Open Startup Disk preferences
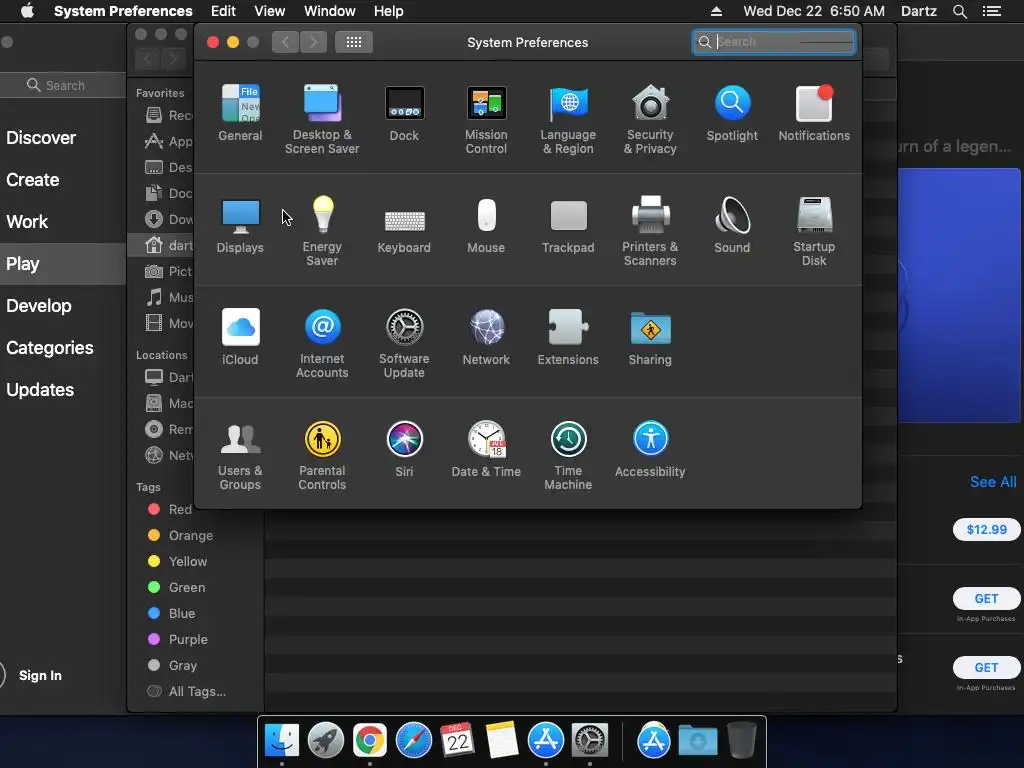Viewport: 1024px width, 768px height. pyautogui.click(x=814, y=231)
